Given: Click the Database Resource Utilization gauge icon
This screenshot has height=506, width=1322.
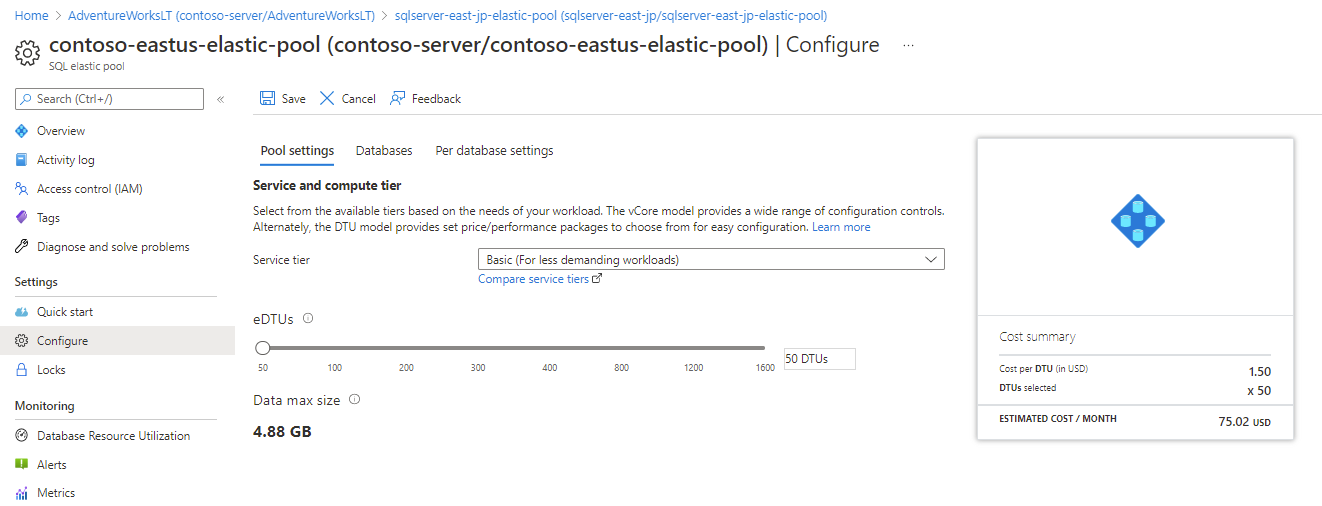Looking at the screenshot, I should (22, 436).
